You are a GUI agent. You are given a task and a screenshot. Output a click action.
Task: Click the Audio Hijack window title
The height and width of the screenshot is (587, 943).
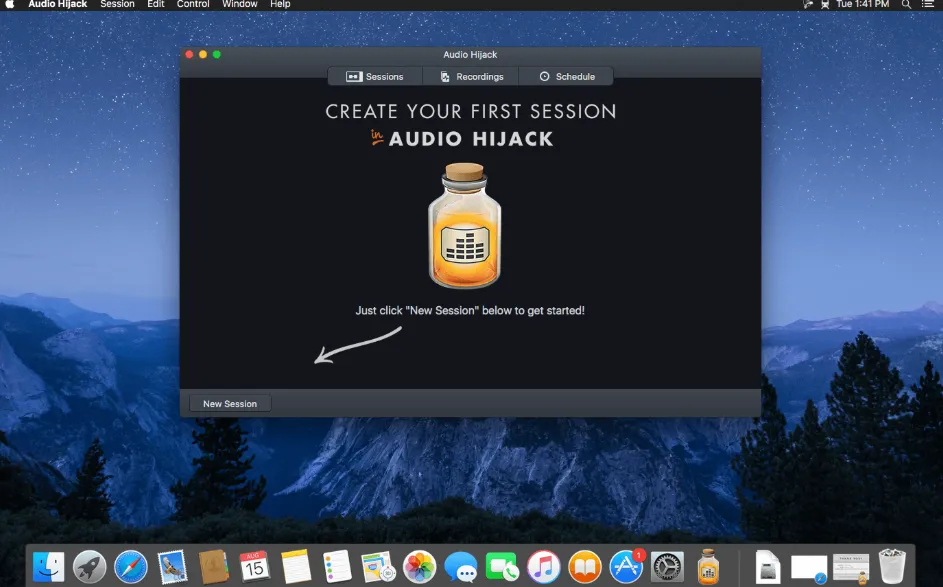coord(470,54)
